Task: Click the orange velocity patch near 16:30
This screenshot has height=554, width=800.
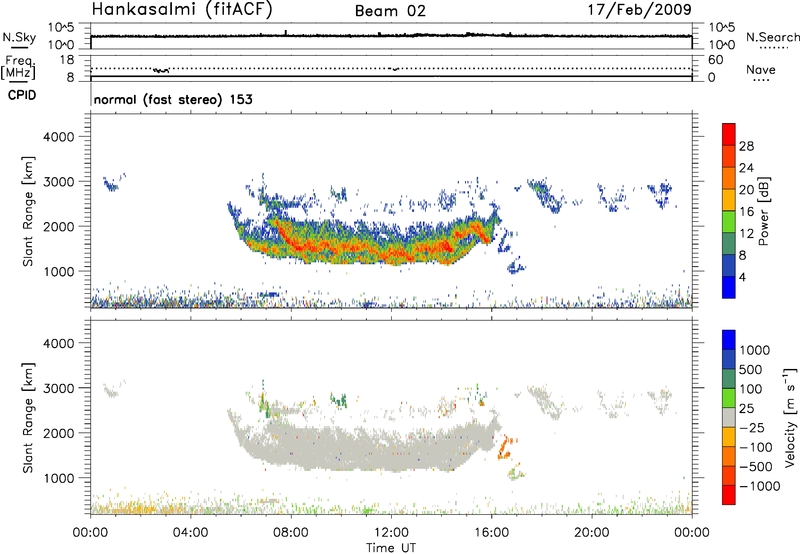Action: (506, 447)
